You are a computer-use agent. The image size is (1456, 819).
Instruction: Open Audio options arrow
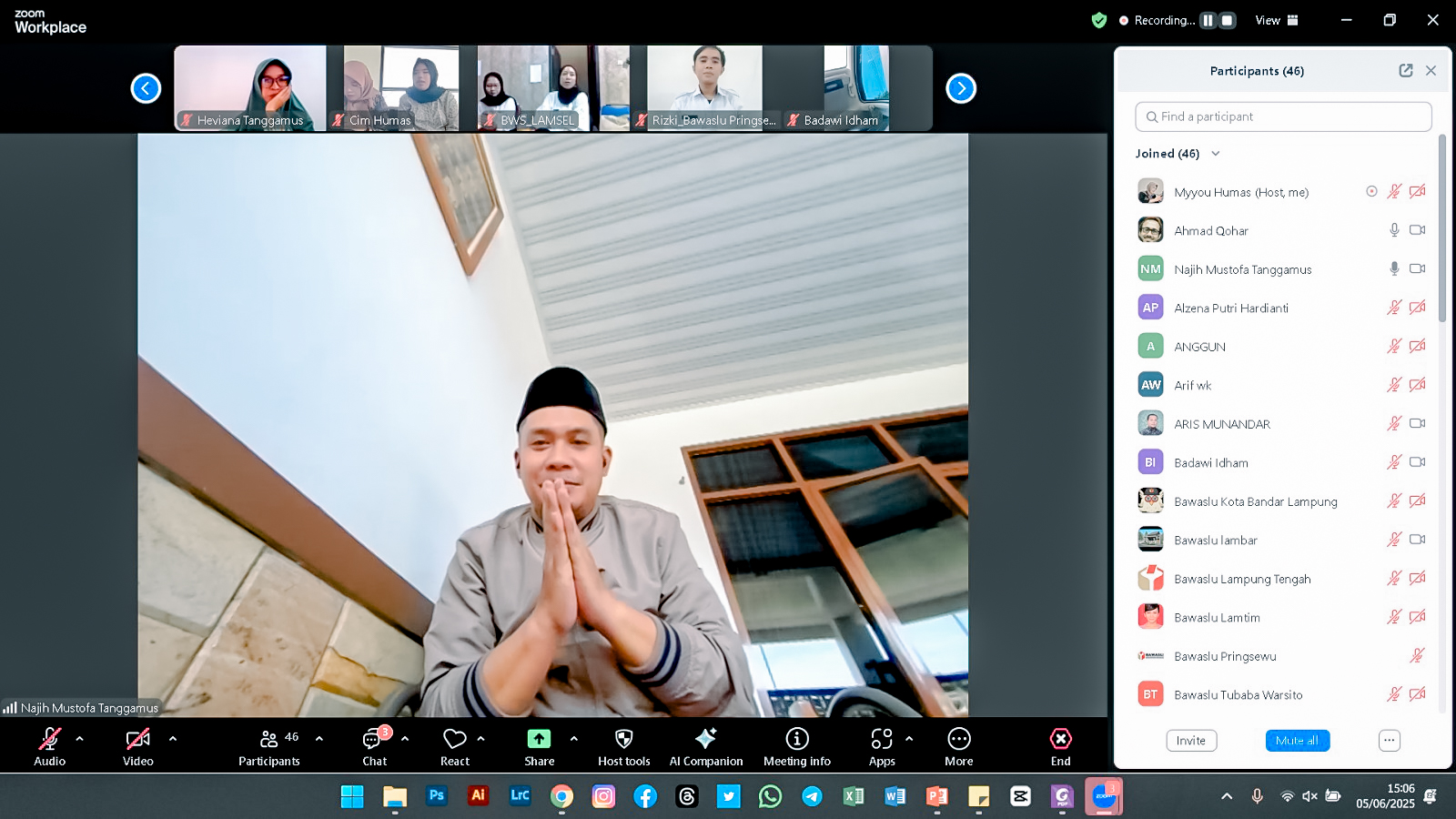pyautogui.click(x=80, y=738)
